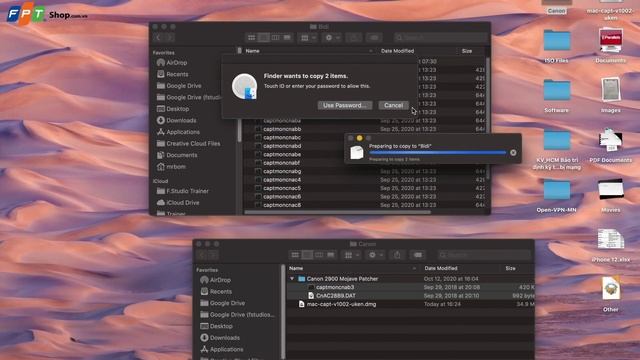The image size is (640, 360).
Task: Focus the search field in Canon window
Action: coord(484,255)
